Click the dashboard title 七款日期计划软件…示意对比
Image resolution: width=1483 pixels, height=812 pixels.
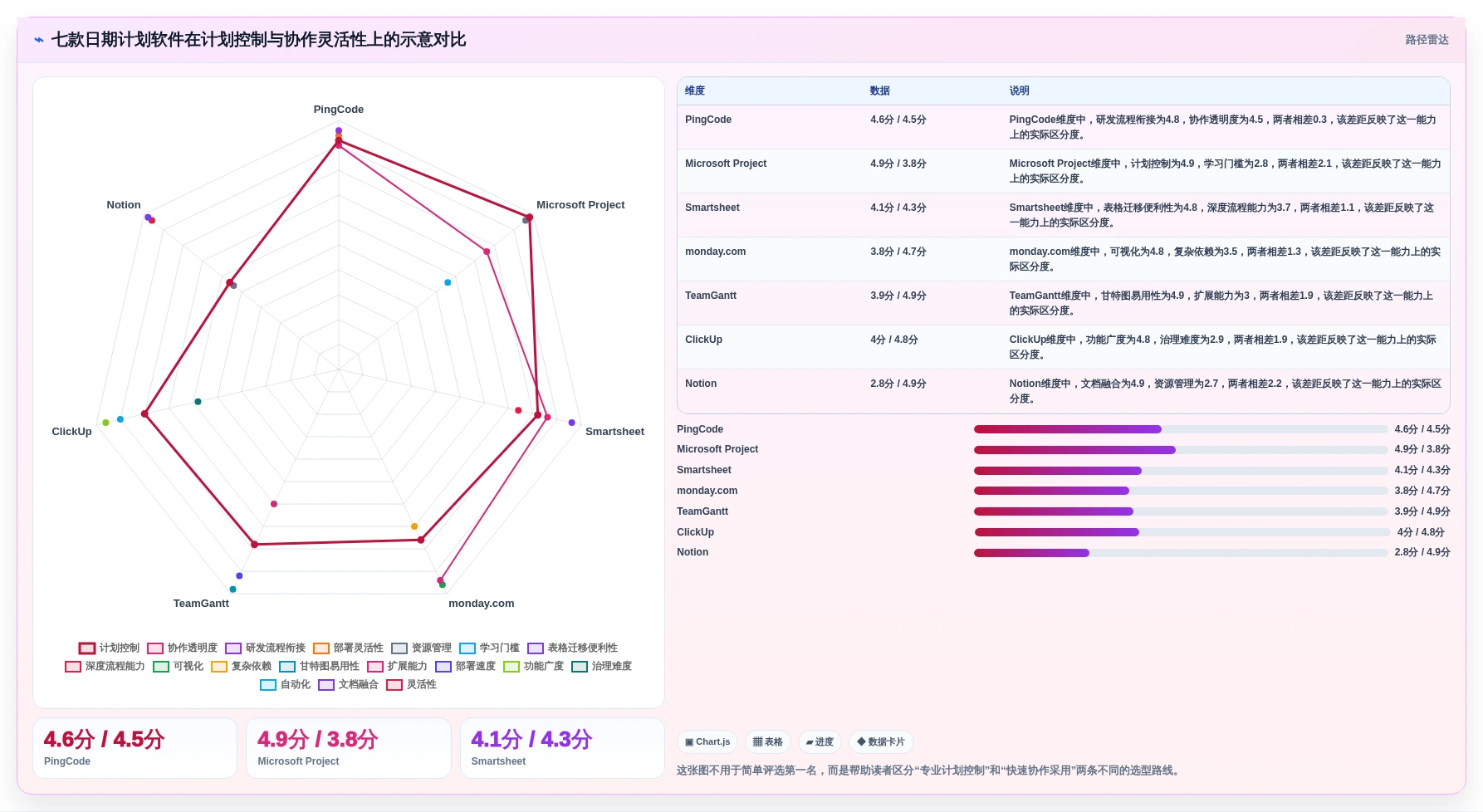pos(258,40)
